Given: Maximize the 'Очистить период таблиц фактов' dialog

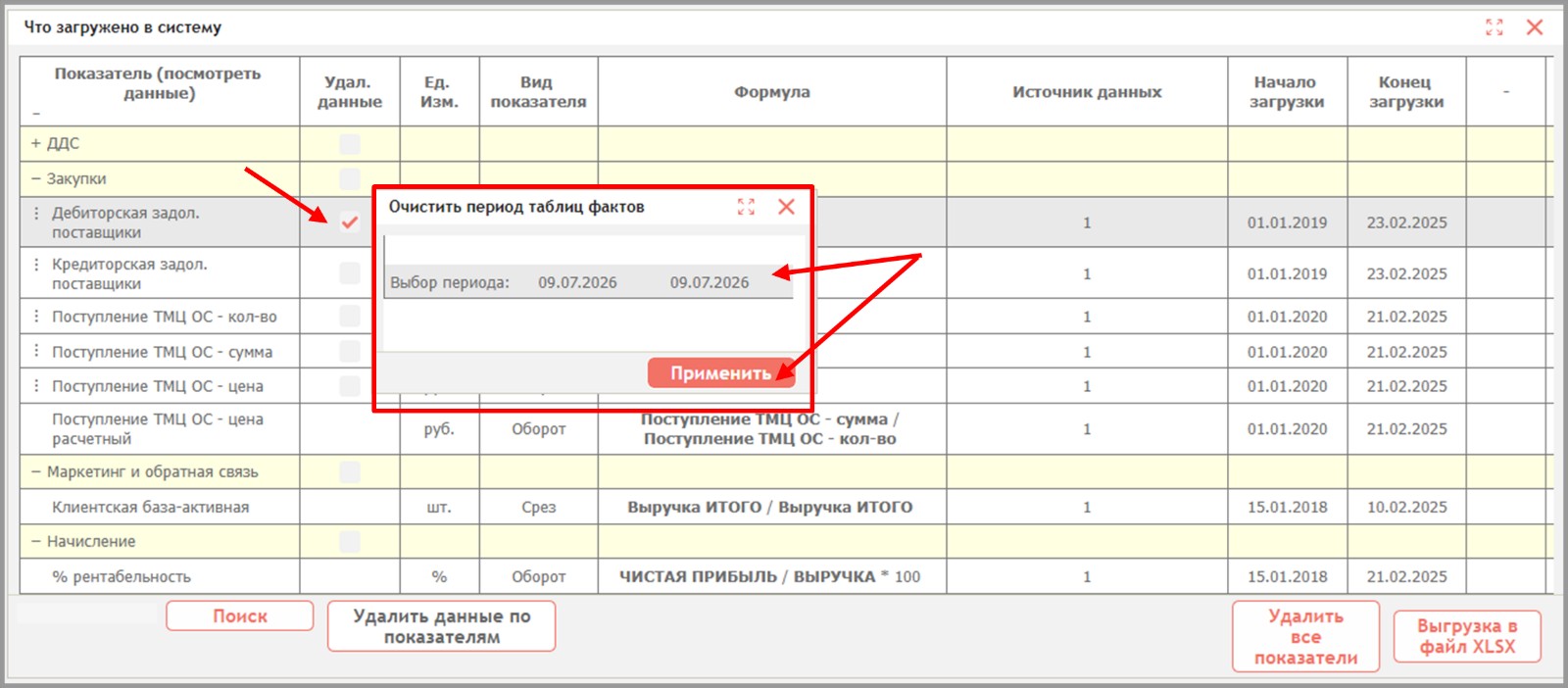Looking at the screenshot, I should (746, 207).
